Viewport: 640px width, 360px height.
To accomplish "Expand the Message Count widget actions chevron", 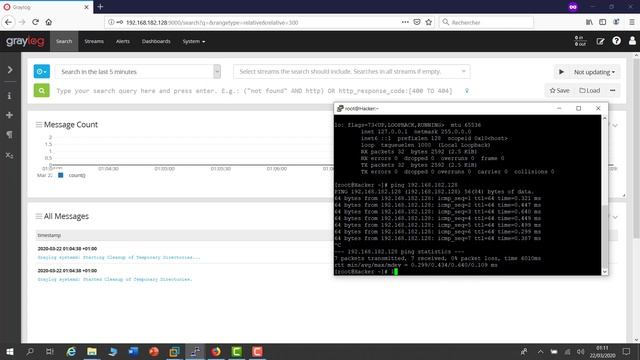I will (x=615, y=125).
